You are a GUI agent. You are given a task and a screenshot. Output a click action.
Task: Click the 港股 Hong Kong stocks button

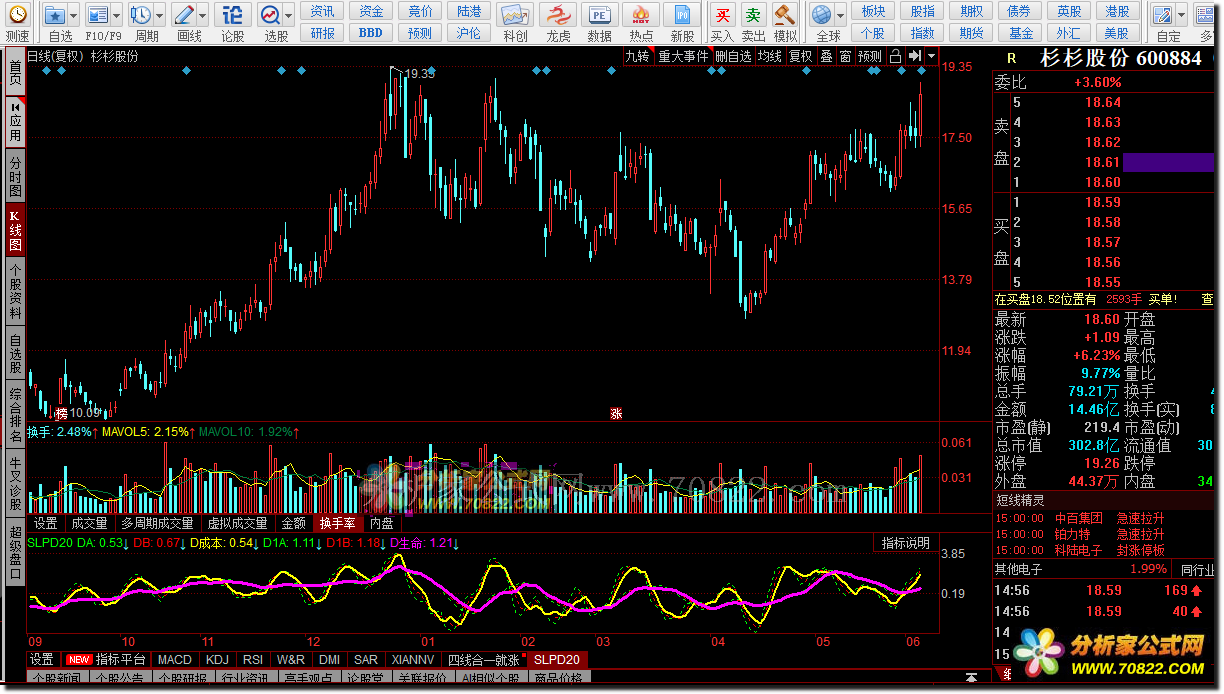pos(1117,11)
